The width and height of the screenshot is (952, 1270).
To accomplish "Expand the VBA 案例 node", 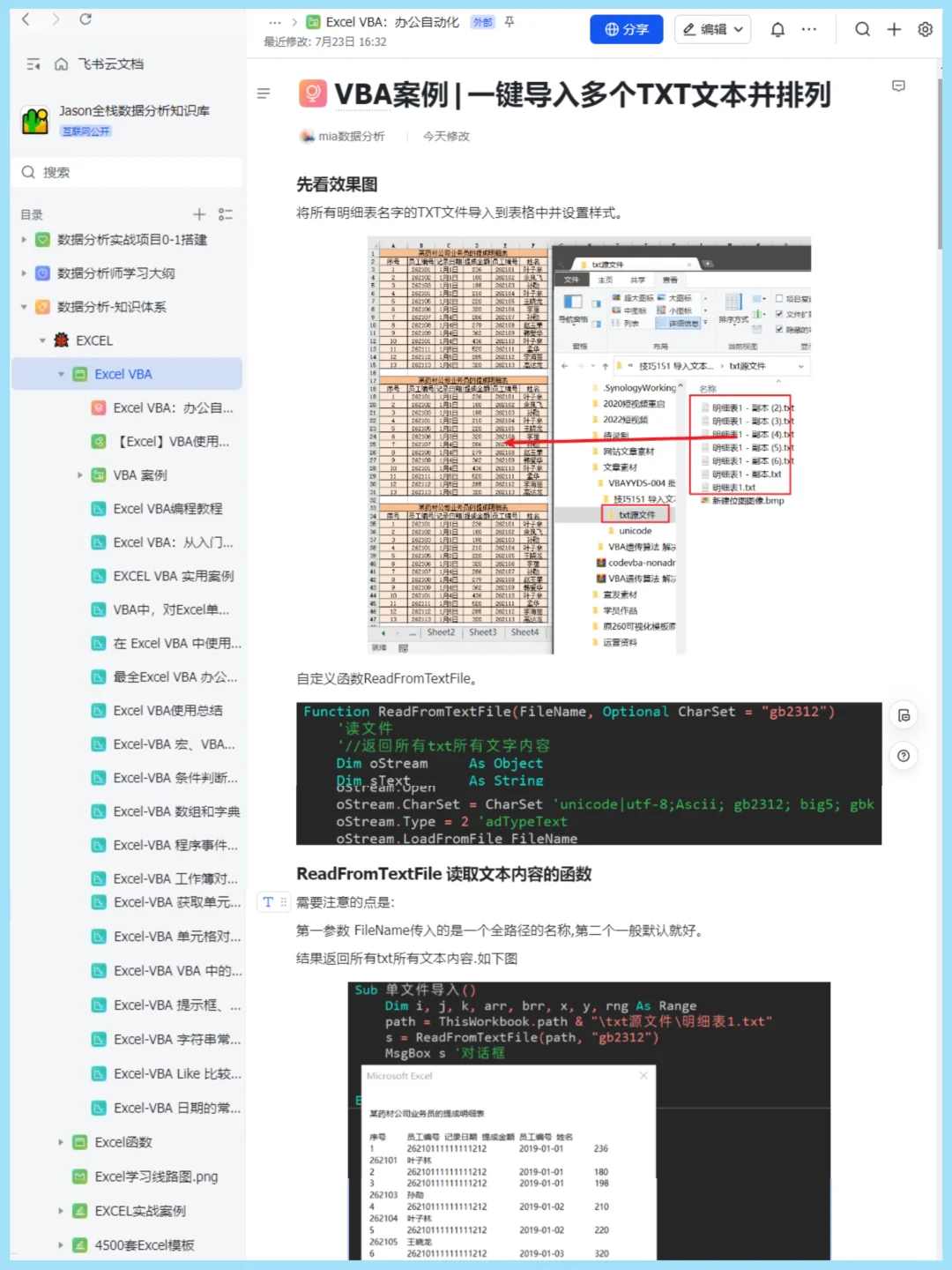I will pos(80,474).
